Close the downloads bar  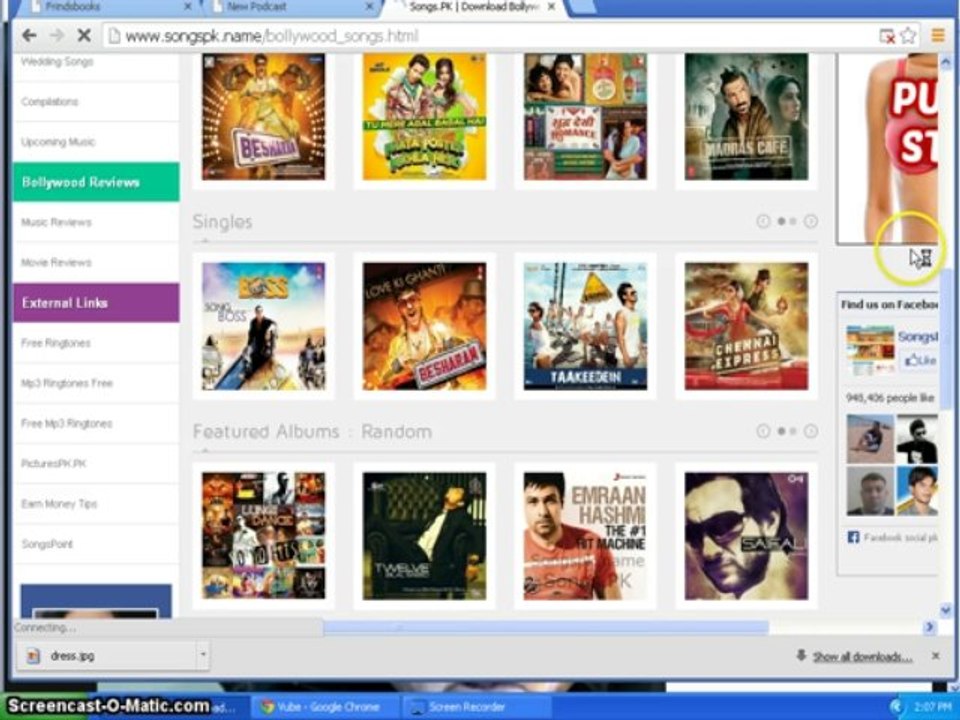point(935,656)
